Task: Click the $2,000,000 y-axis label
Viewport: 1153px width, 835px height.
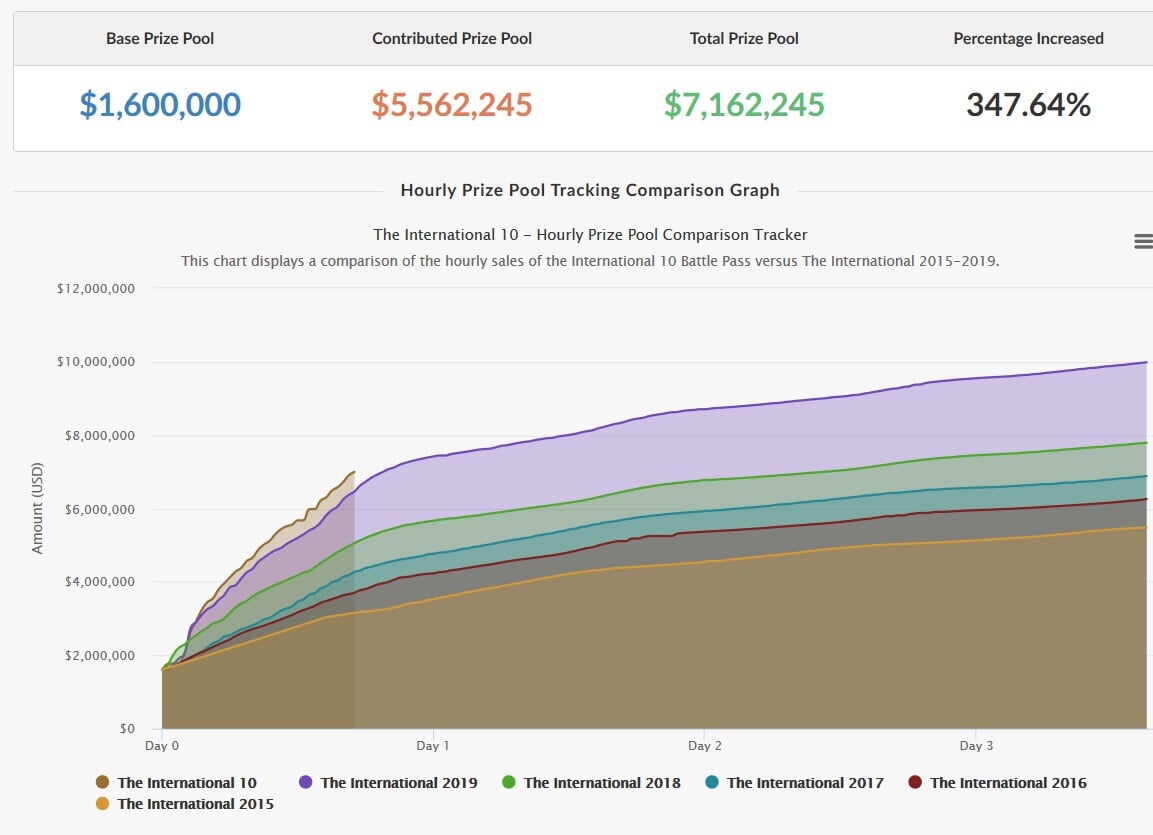Action: [x=99, y=655]
